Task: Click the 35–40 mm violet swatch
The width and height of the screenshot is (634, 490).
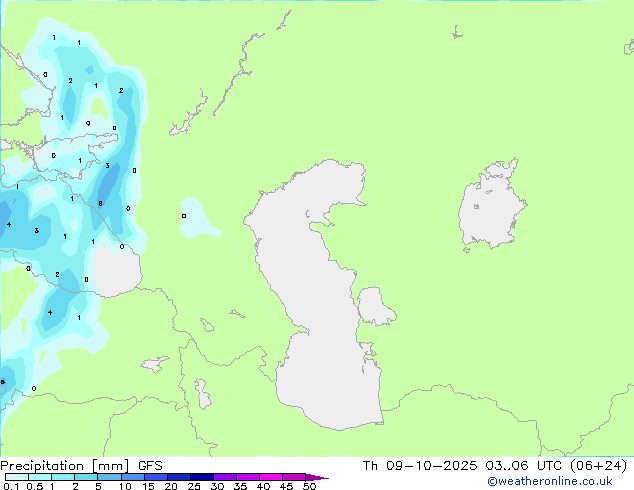Action: point(248,477)
